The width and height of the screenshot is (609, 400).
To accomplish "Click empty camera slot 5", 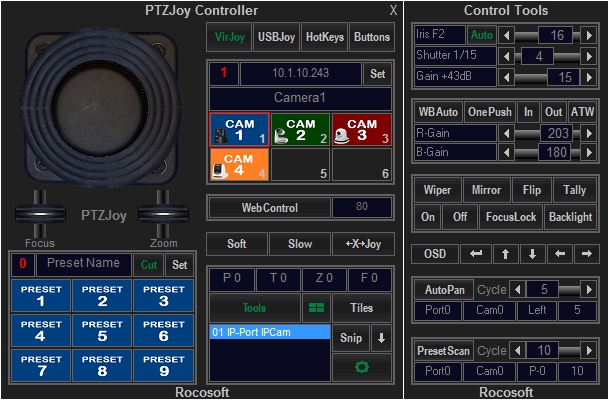I will pos(301,164).
